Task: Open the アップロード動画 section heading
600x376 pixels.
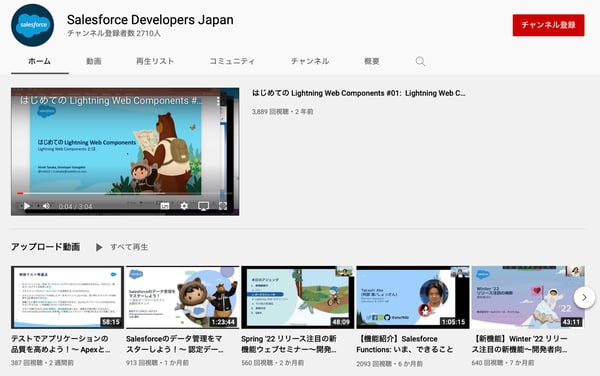Action: click(46, 247)
